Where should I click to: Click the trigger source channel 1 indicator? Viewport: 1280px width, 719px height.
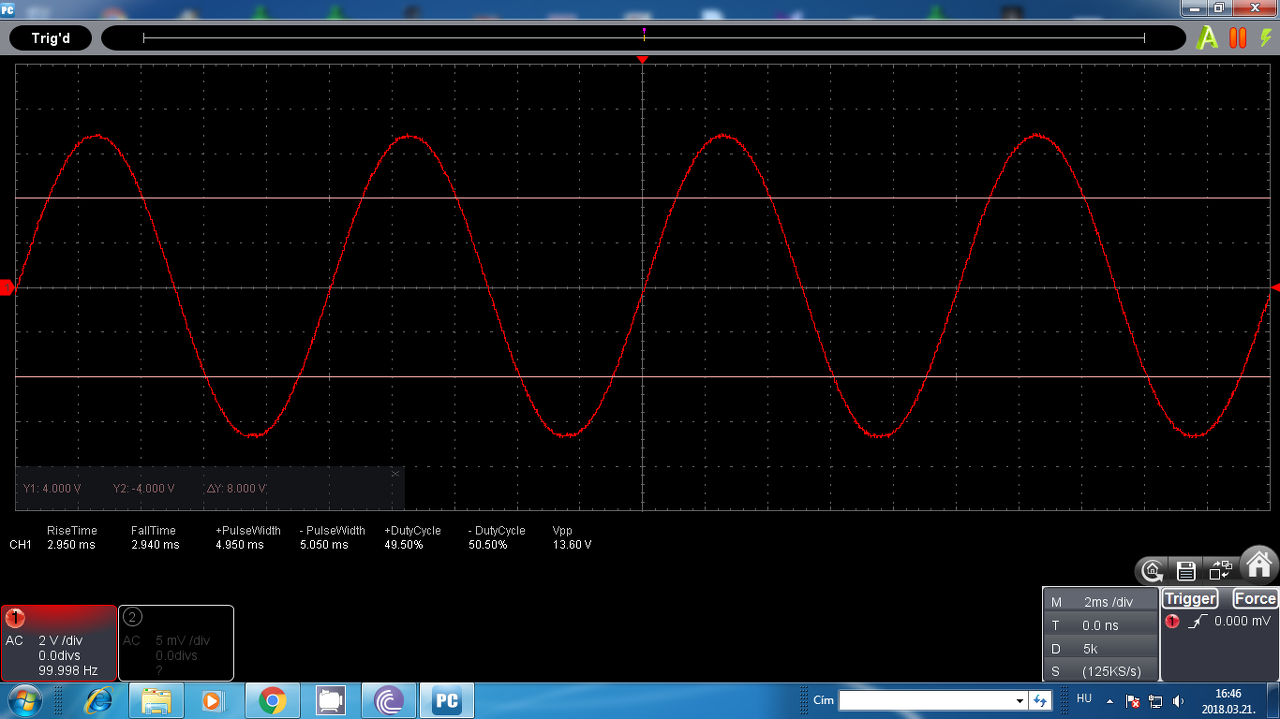pos(1172,621)
